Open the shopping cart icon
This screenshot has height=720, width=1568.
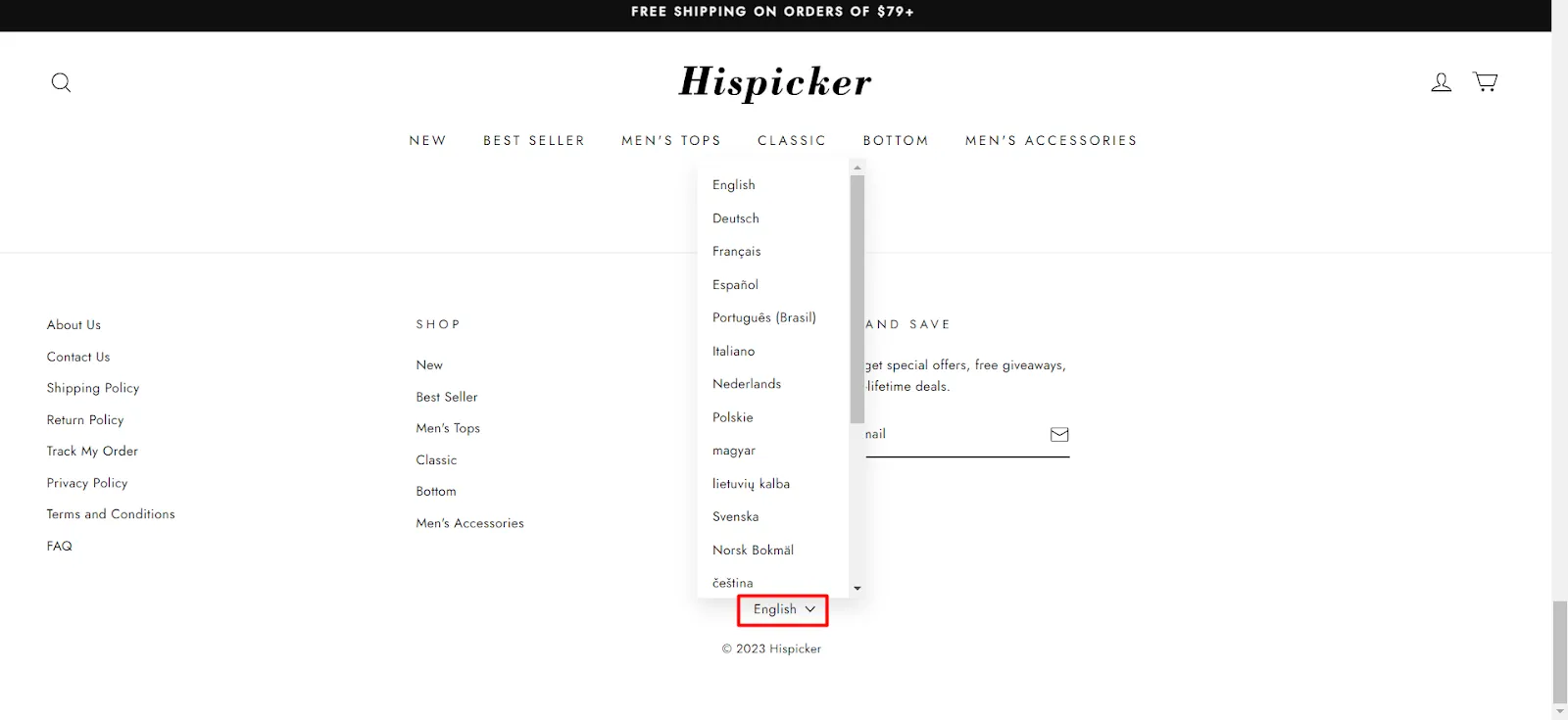coord(1486,81)
